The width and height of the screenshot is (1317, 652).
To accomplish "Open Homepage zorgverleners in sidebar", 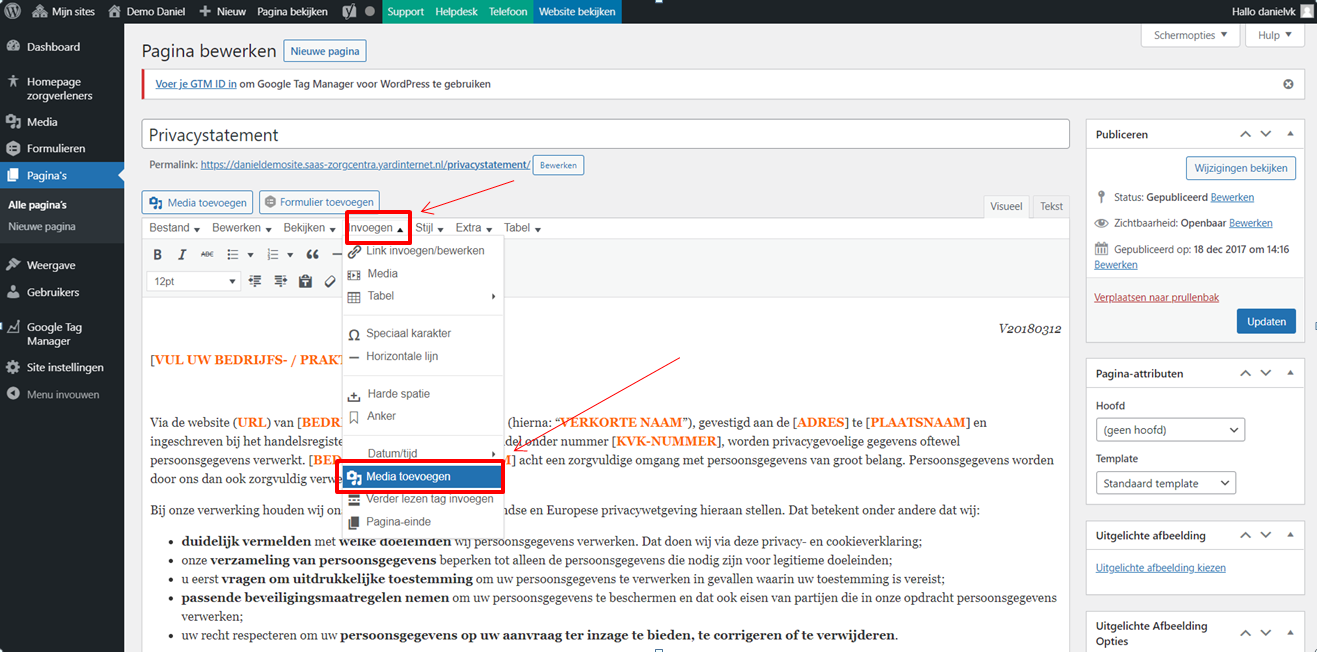I will pos(62,88).
